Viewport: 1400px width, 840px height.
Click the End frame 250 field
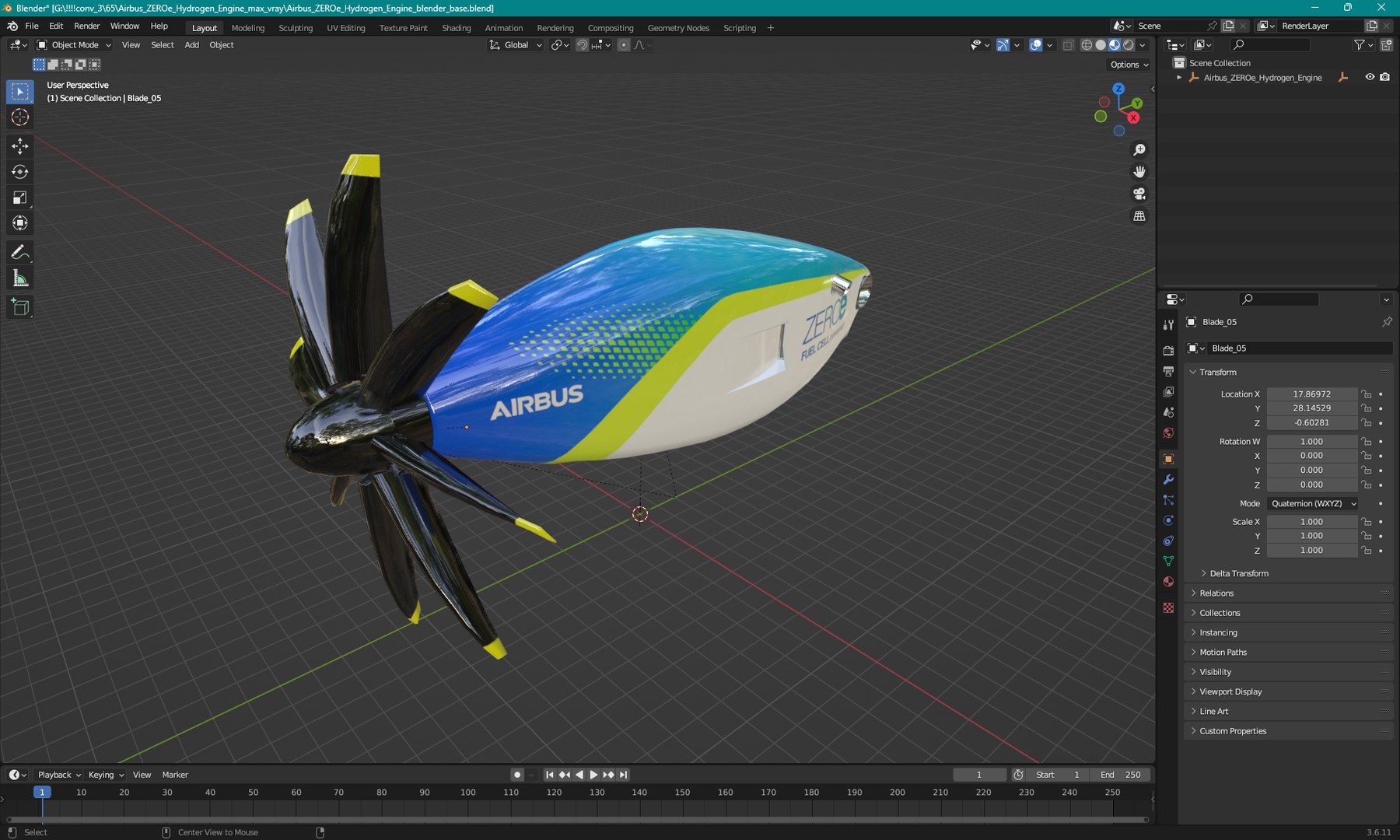pyautogui.click(x=1120, y=775)
